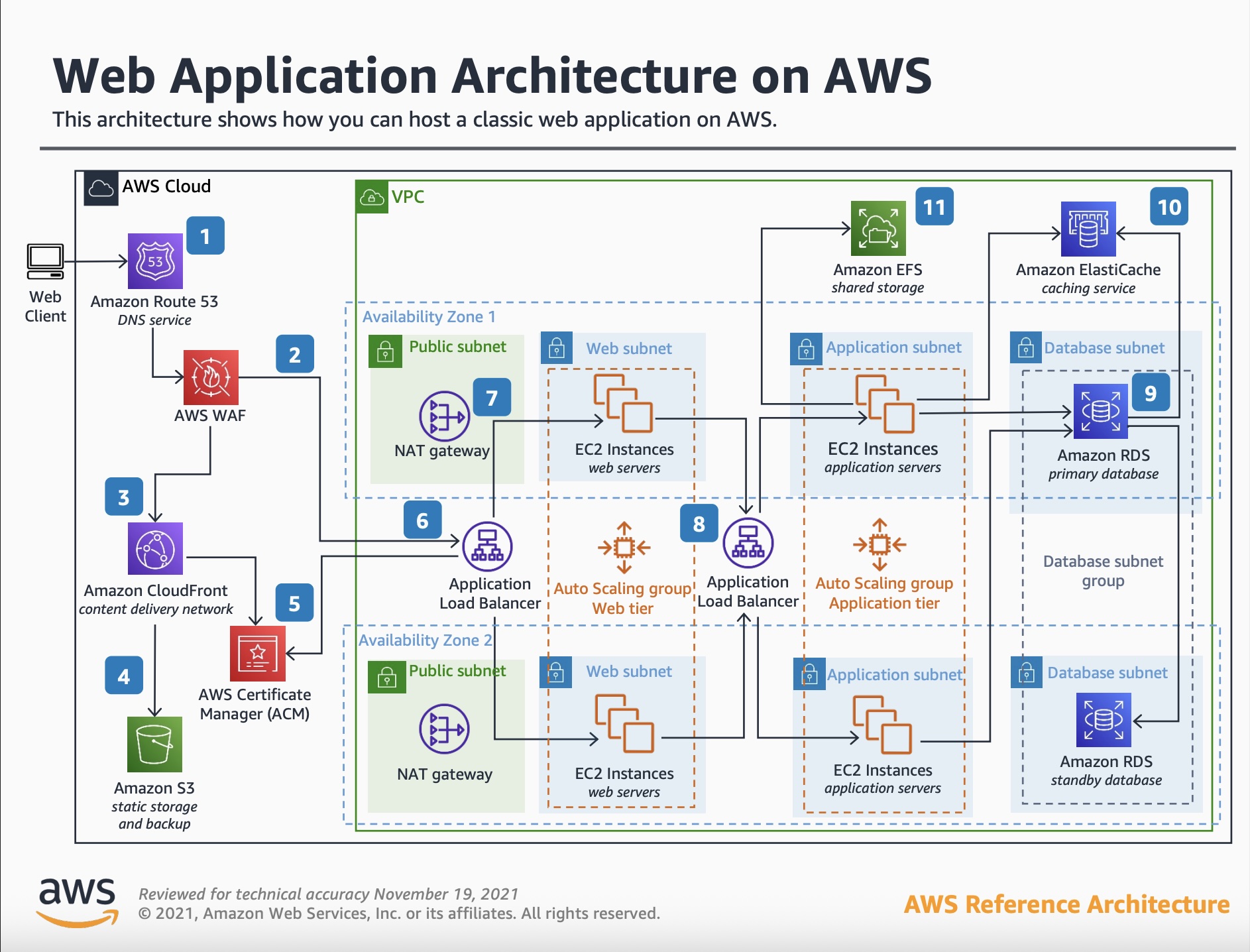Click the AWS Cloud label header
Viewport: 1250px width, 952px height.
point(166,186)
